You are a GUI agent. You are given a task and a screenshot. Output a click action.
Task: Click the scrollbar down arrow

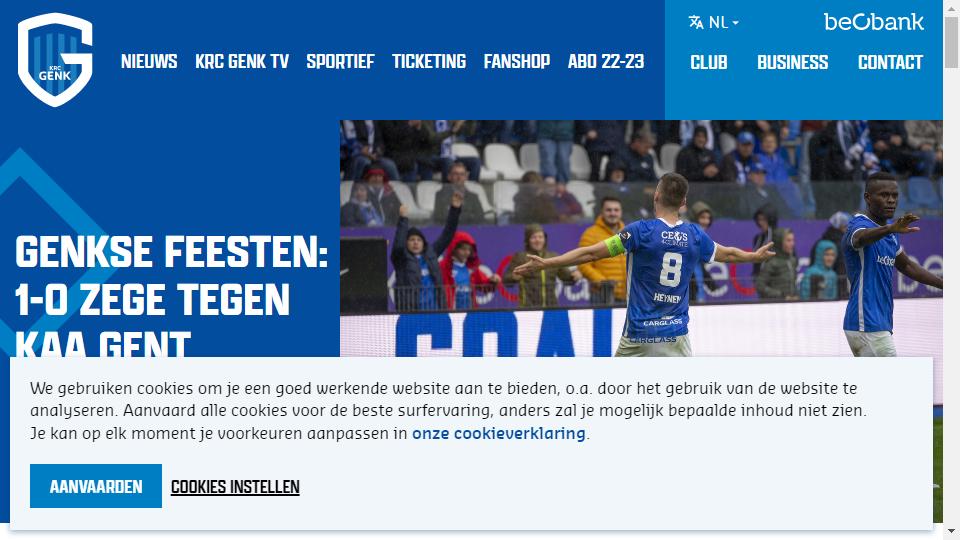[x=951, y=533]
